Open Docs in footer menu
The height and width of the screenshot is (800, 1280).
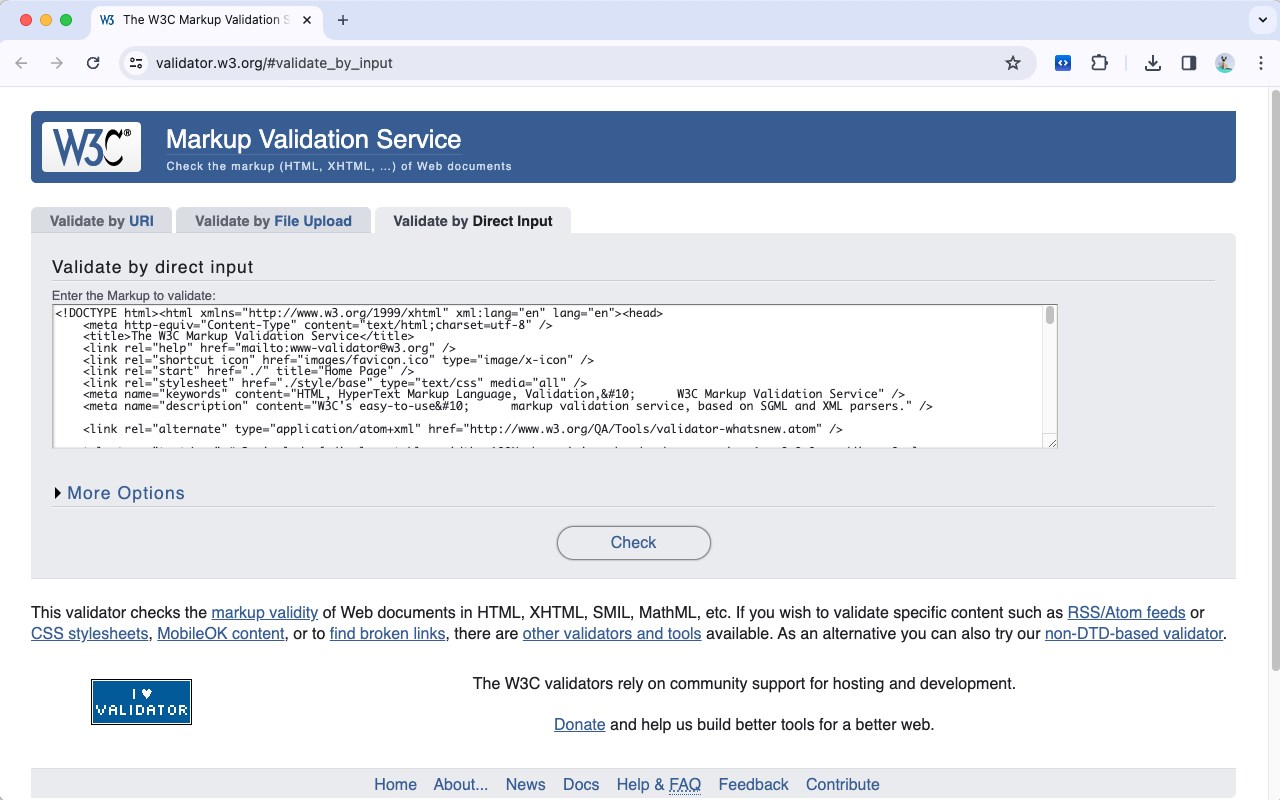pyautogui.click(x=581, y=784)
